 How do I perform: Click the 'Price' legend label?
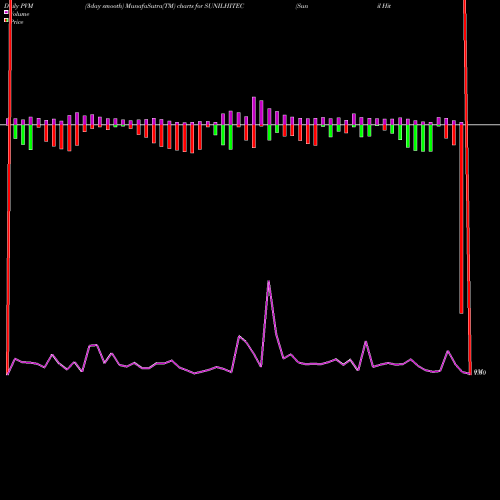click(x=17, y=22)
